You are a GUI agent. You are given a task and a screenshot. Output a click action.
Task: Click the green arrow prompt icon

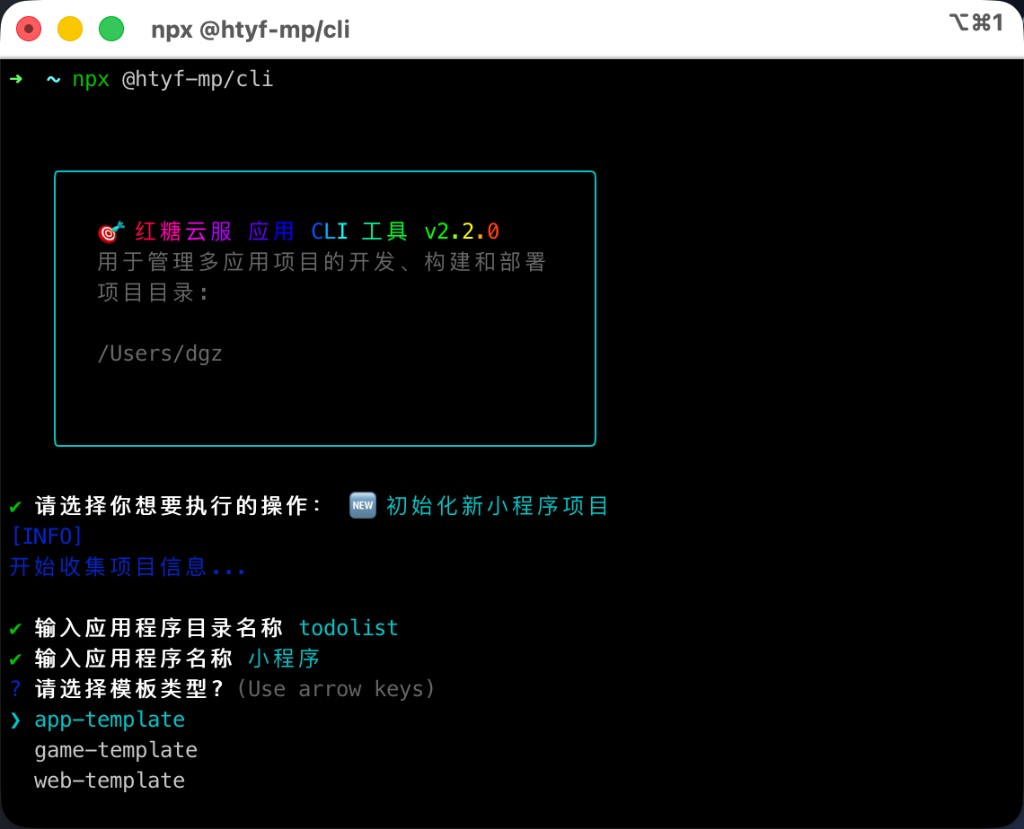(x=17, y=78)
